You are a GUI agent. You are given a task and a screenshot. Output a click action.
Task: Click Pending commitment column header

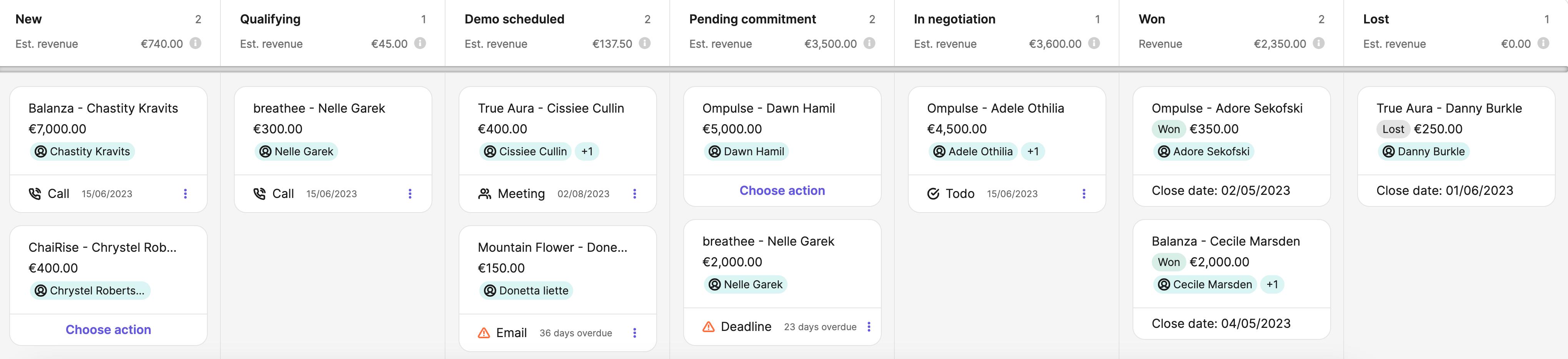click(752, 20)
